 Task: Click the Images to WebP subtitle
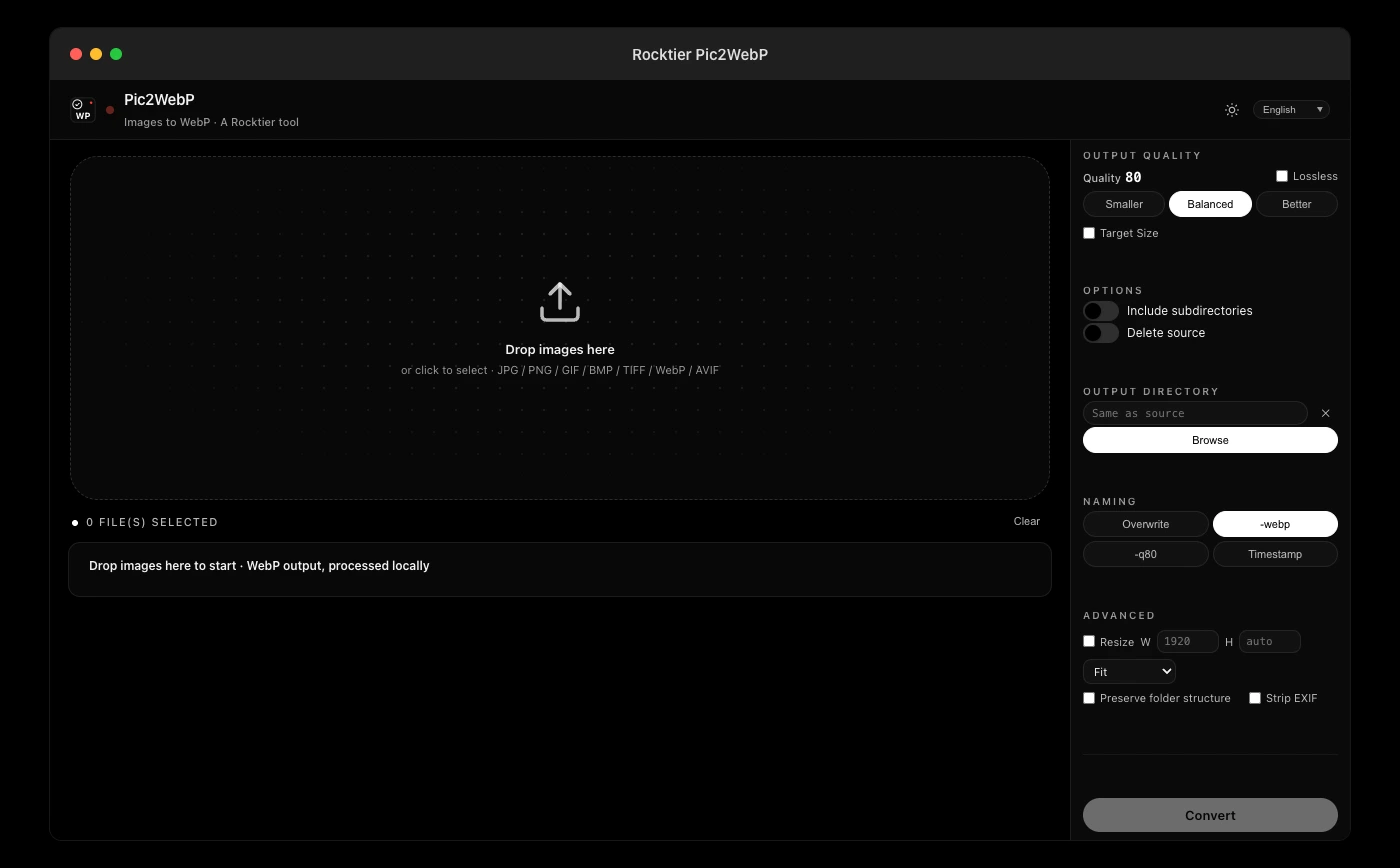pos(211,122)
